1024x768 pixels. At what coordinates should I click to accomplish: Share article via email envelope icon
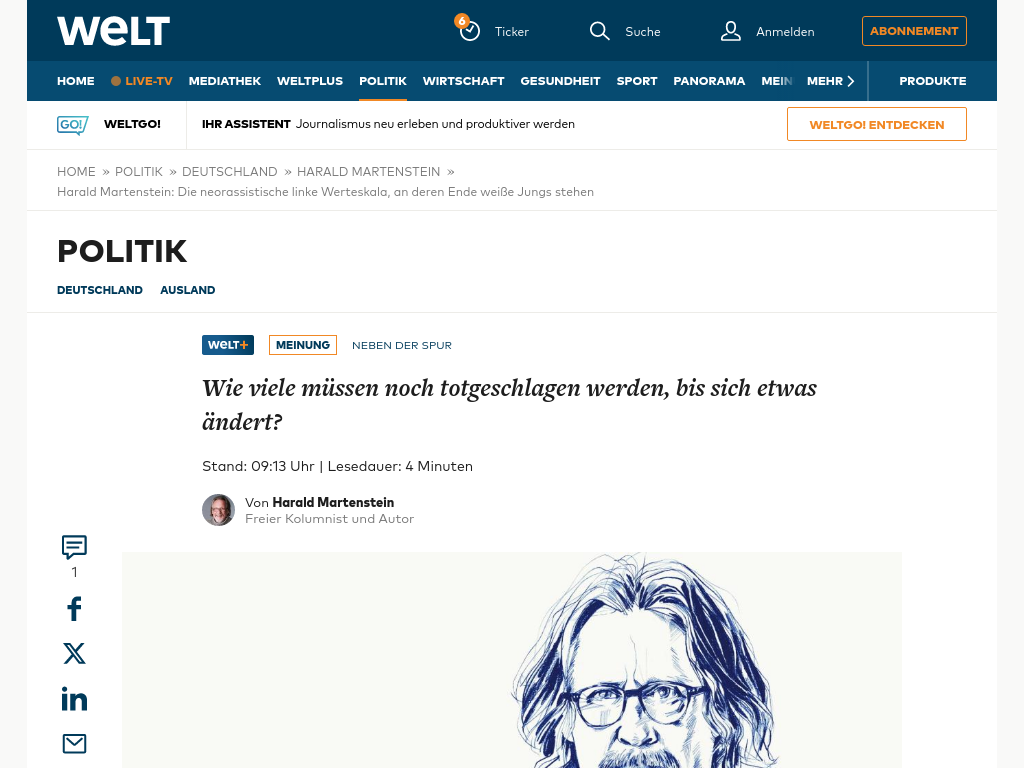click(74, 743)
